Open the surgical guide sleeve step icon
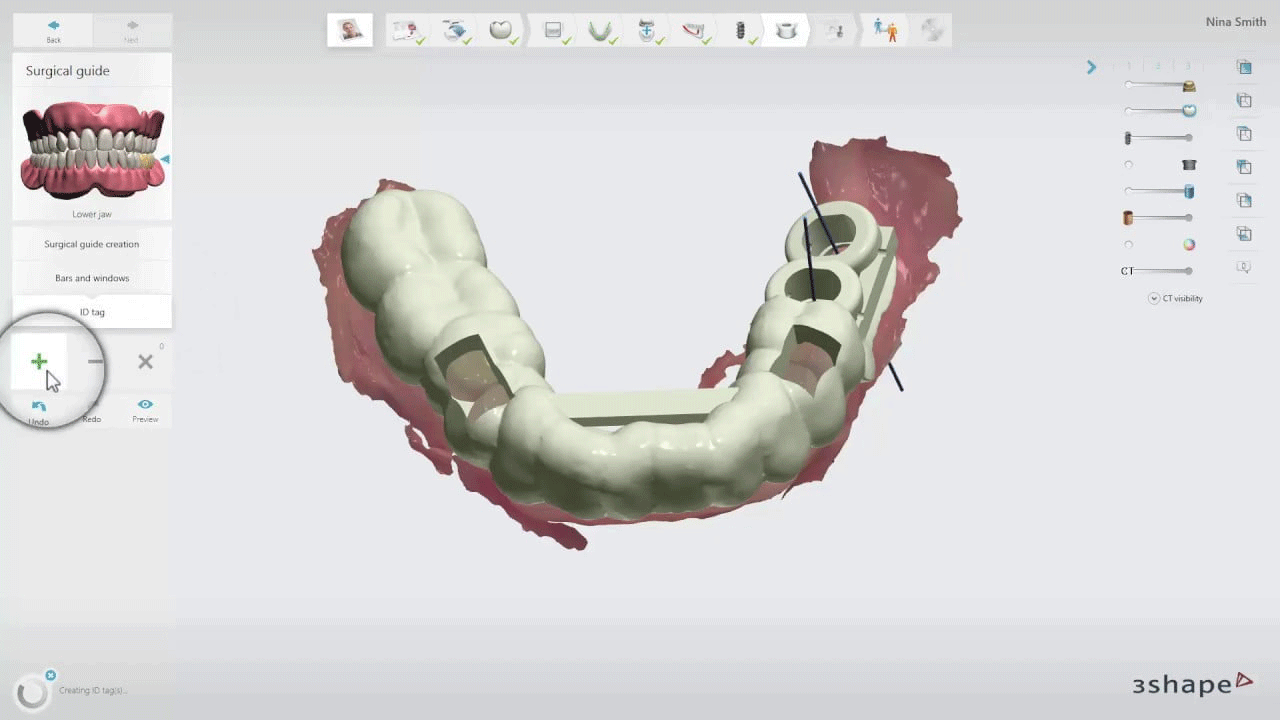This screenshot has width=1280, height=720. (x=786, y=29)
